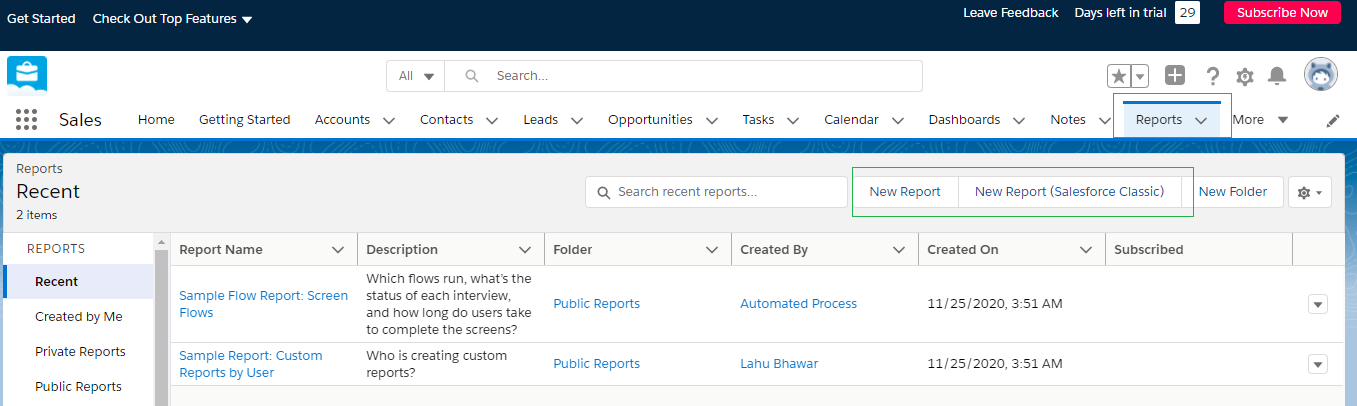Screen dimensions: 1357x406
Task: Open Report Name column header menu
Action: [337, 250]
